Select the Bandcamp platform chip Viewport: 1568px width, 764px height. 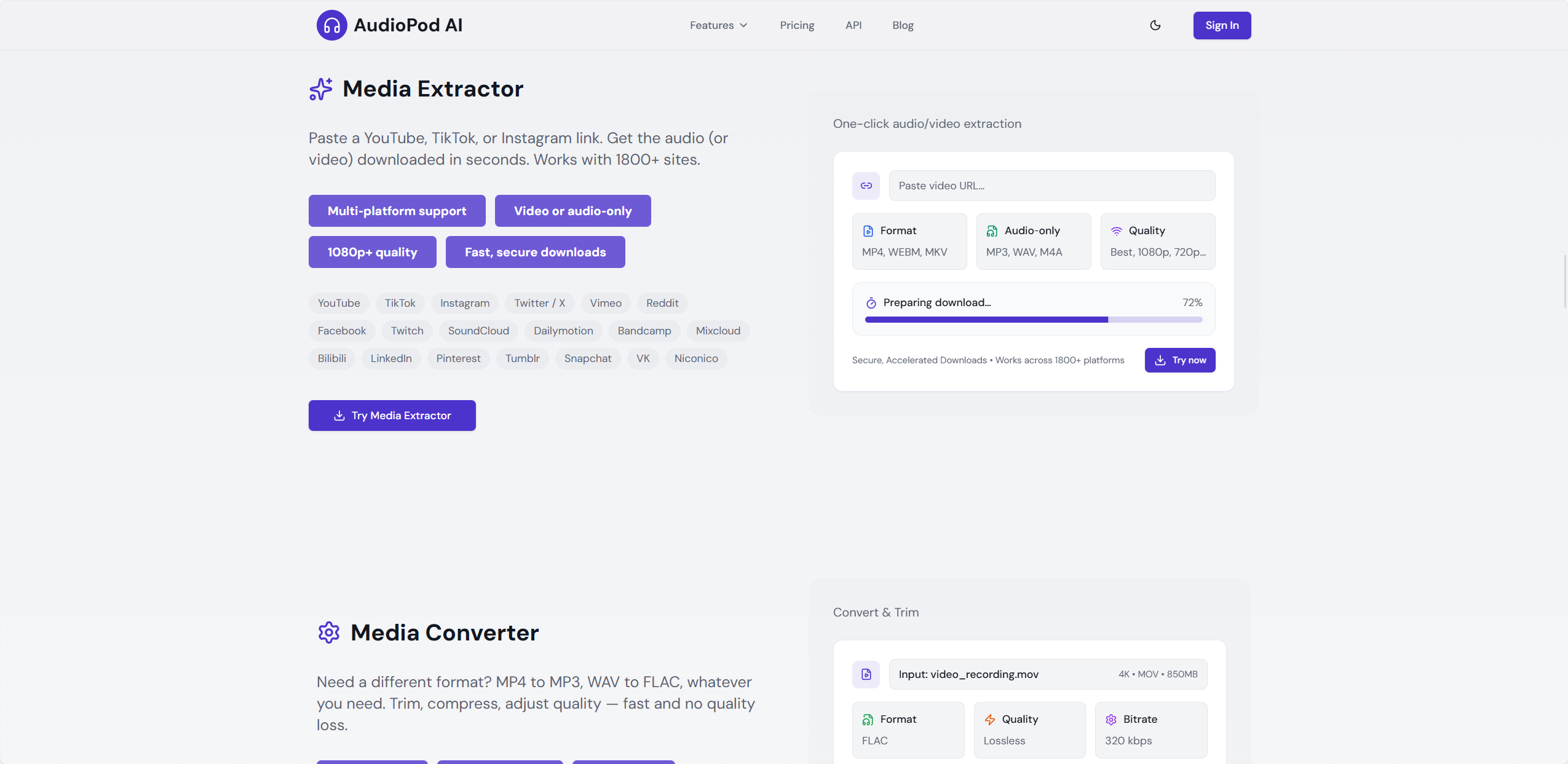(x=644, y=331)
